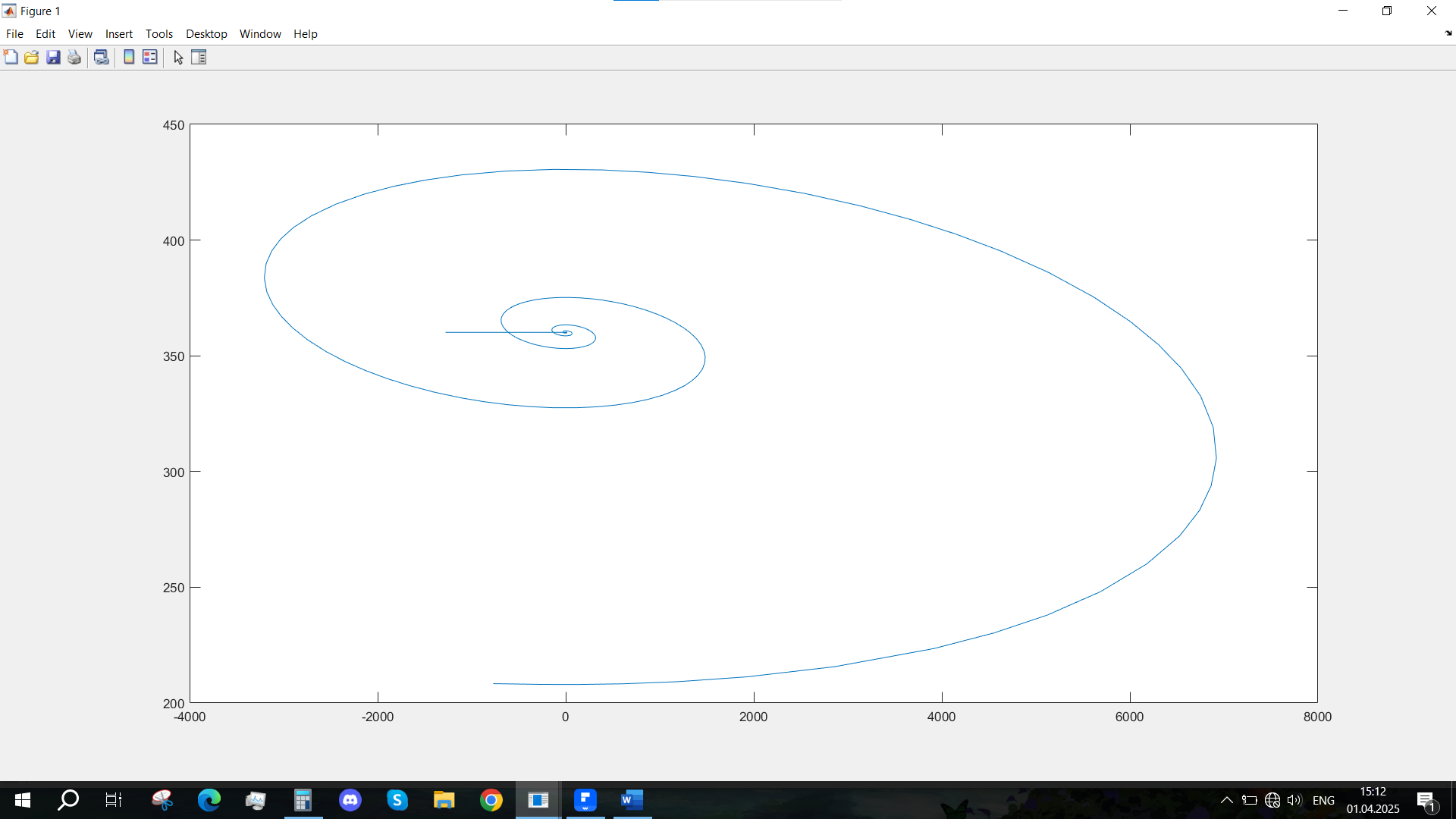
Task: Open Calculator from the taskbar
Action: 303,800
